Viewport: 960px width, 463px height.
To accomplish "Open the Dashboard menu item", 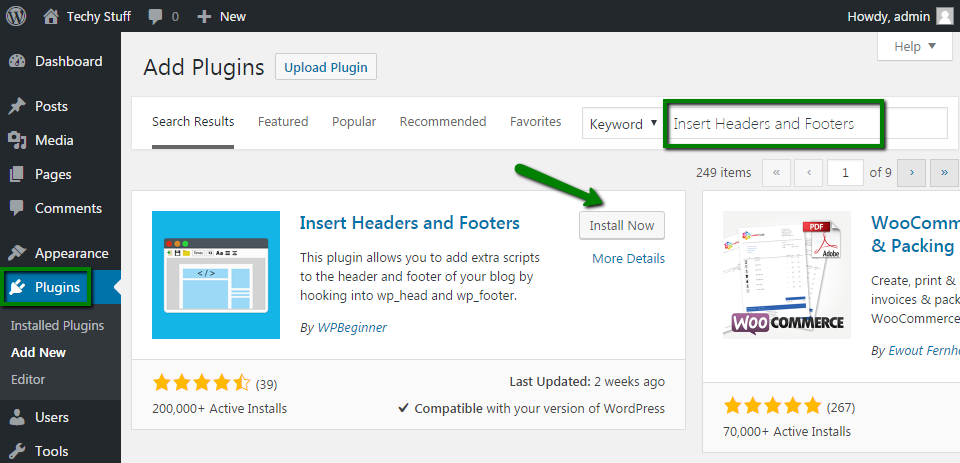I will tap(60, 61).
